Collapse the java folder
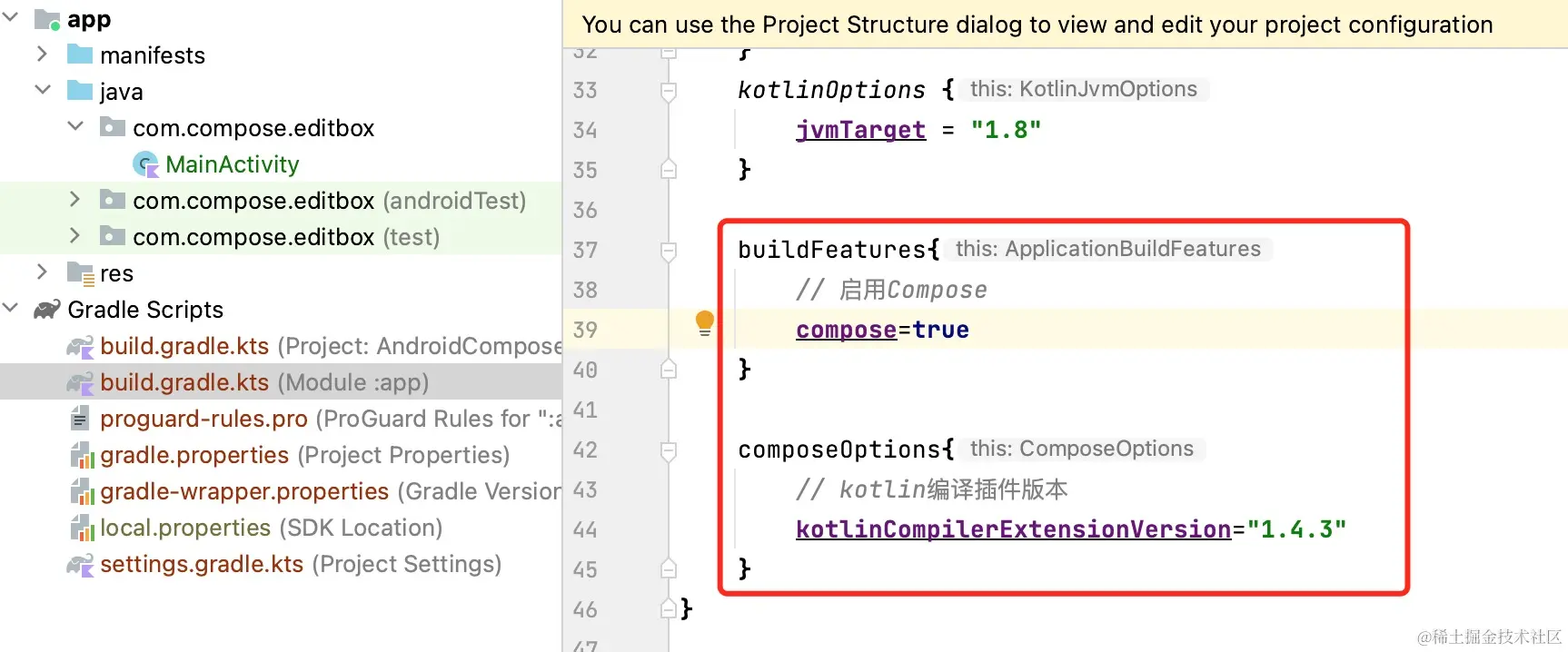Screen dimensions: 1568x652 [x=42, y=90]
